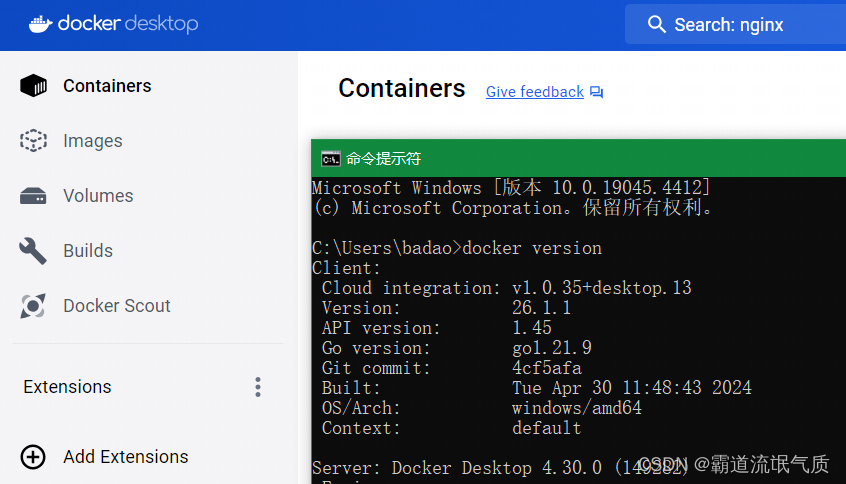This screenshot has height=484, width=846.
Task: Click the Images dashed-cube icon
Action: pyautogui.click(x=33, y=140)
